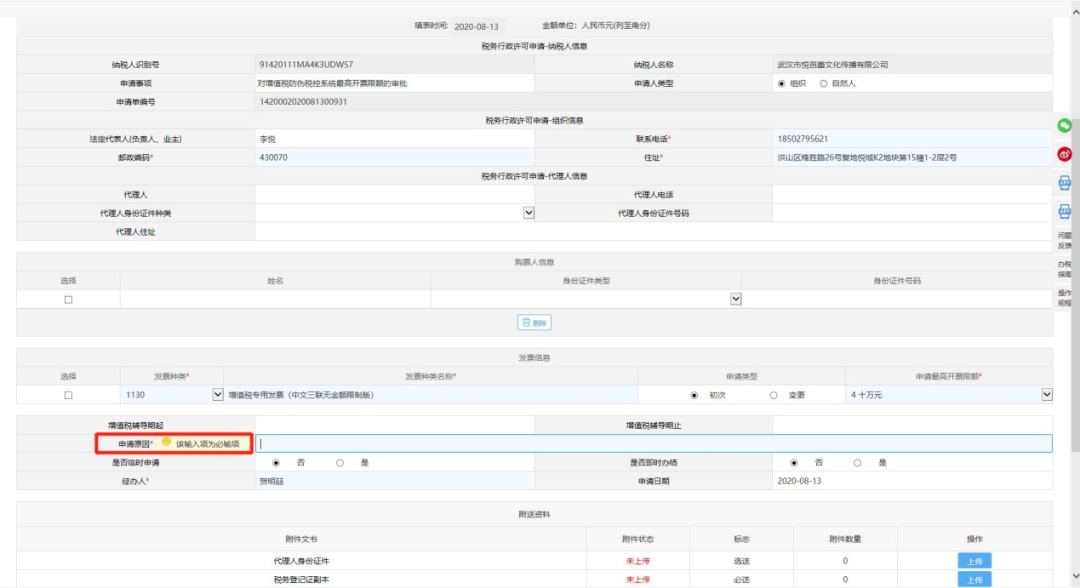This screenshot has height=588, width=1080.
Task: Click the page scrollbar down arrow
Action: pyautogui.click(x=1075, y=576)
